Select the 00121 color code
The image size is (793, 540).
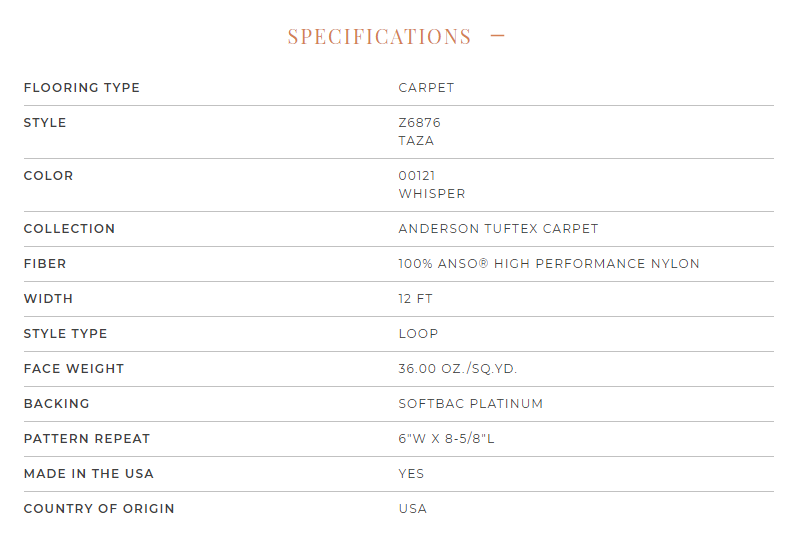tap(417, 176)
